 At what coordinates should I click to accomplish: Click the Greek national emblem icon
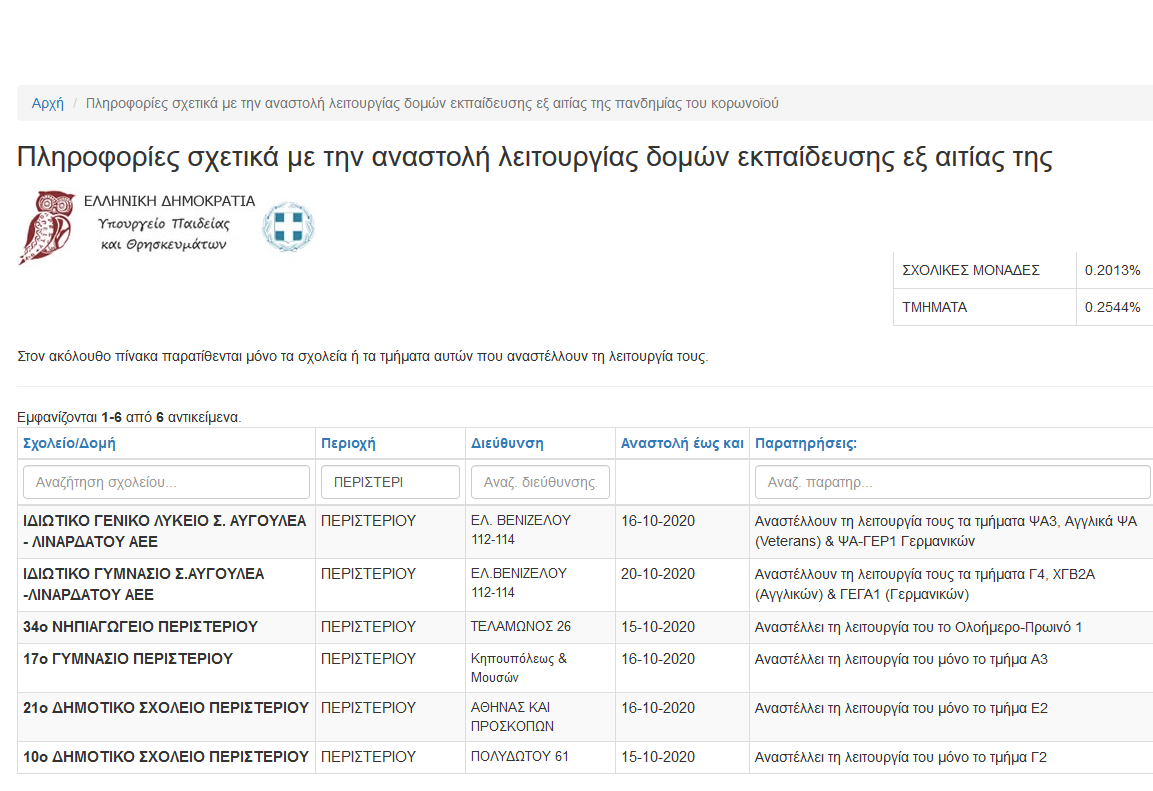pyautogui.click(x=287, y=227)
